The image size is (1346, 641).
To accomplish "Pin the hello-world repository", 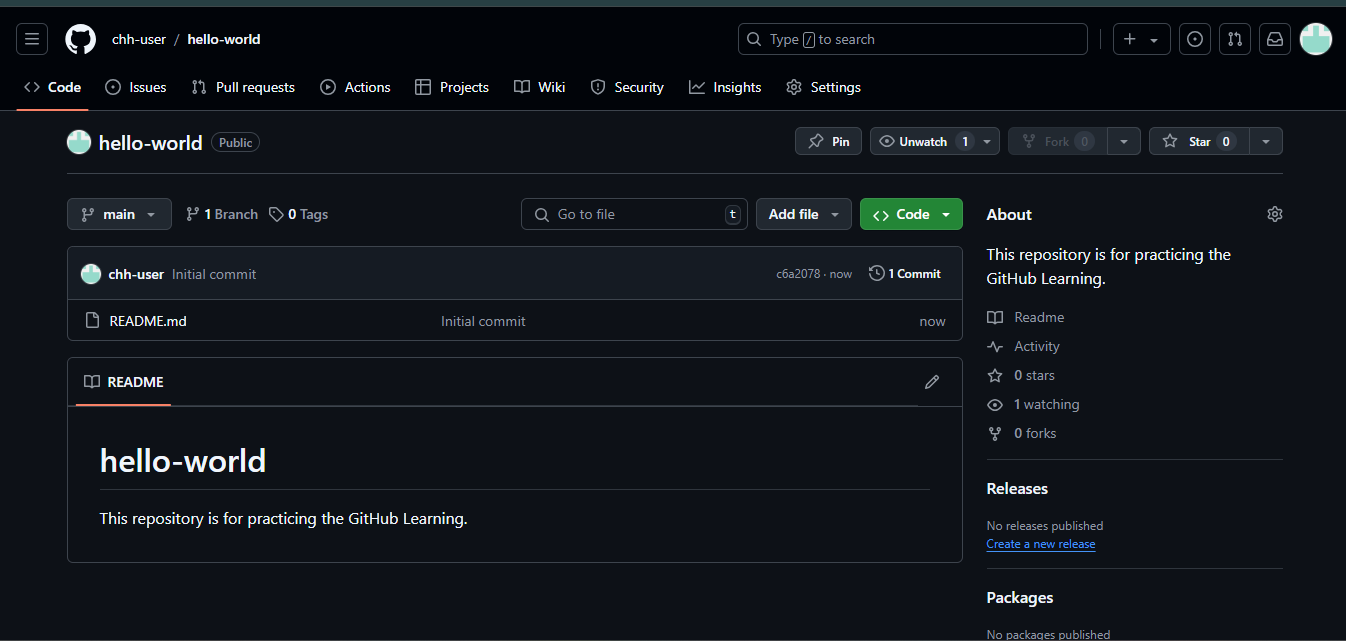I will click(x=828, y=142).
